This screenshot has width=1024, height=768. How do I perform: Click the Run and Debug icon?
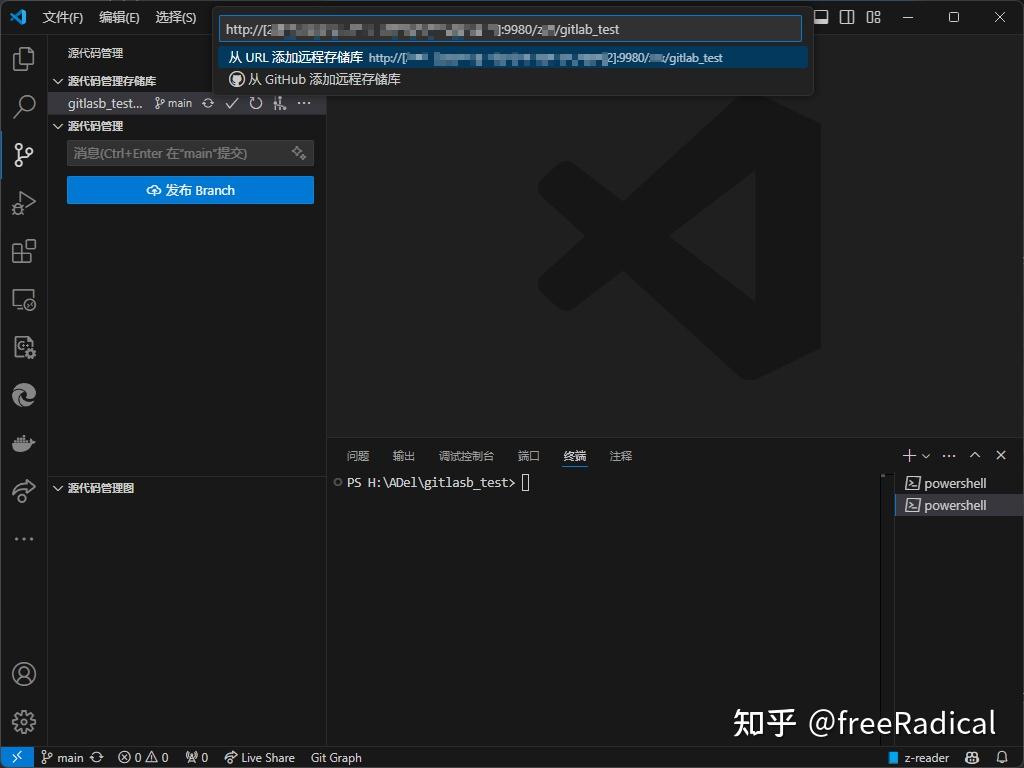pyautogui.click(x=22, y=203)
